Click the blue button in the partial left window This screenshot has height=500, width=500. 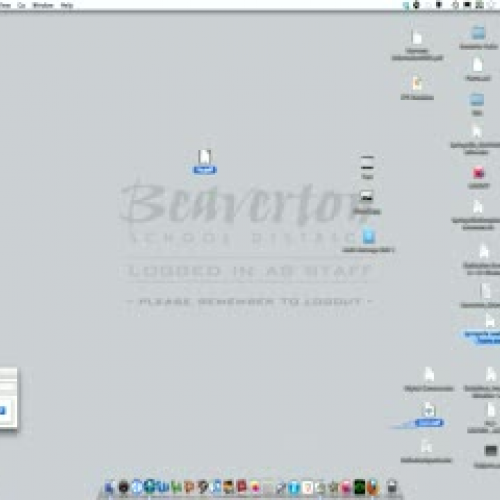[3, 411]
